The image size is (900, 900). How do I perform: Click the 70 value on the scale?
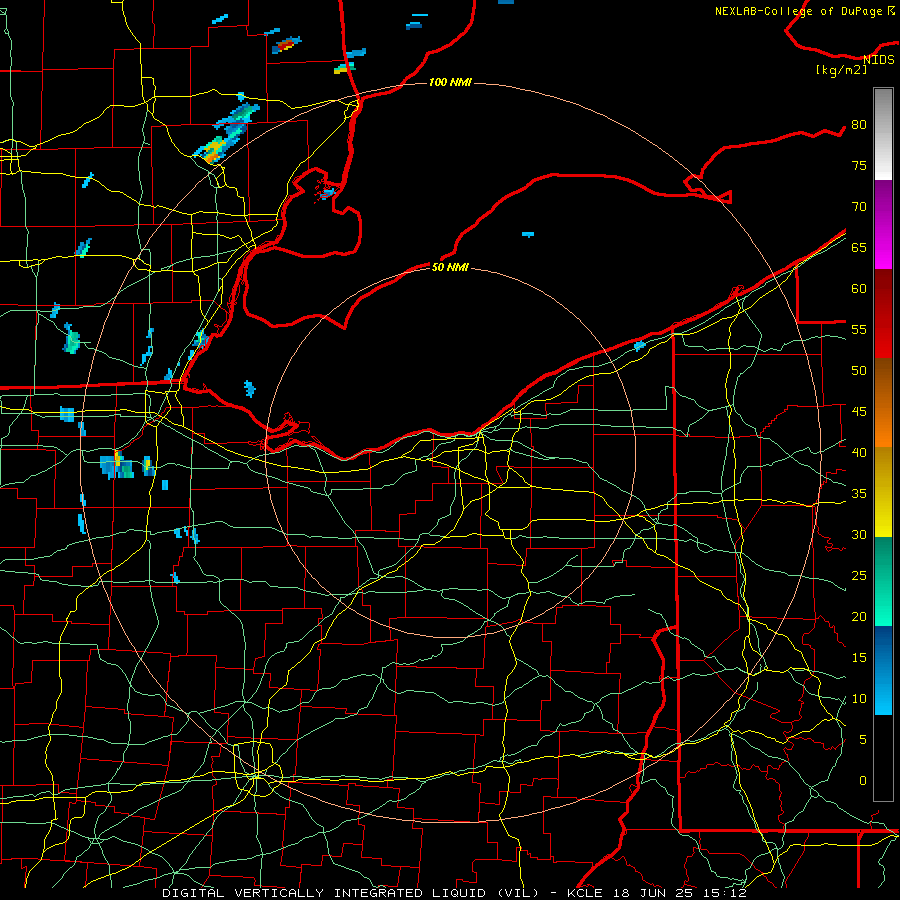coord(859,207)
